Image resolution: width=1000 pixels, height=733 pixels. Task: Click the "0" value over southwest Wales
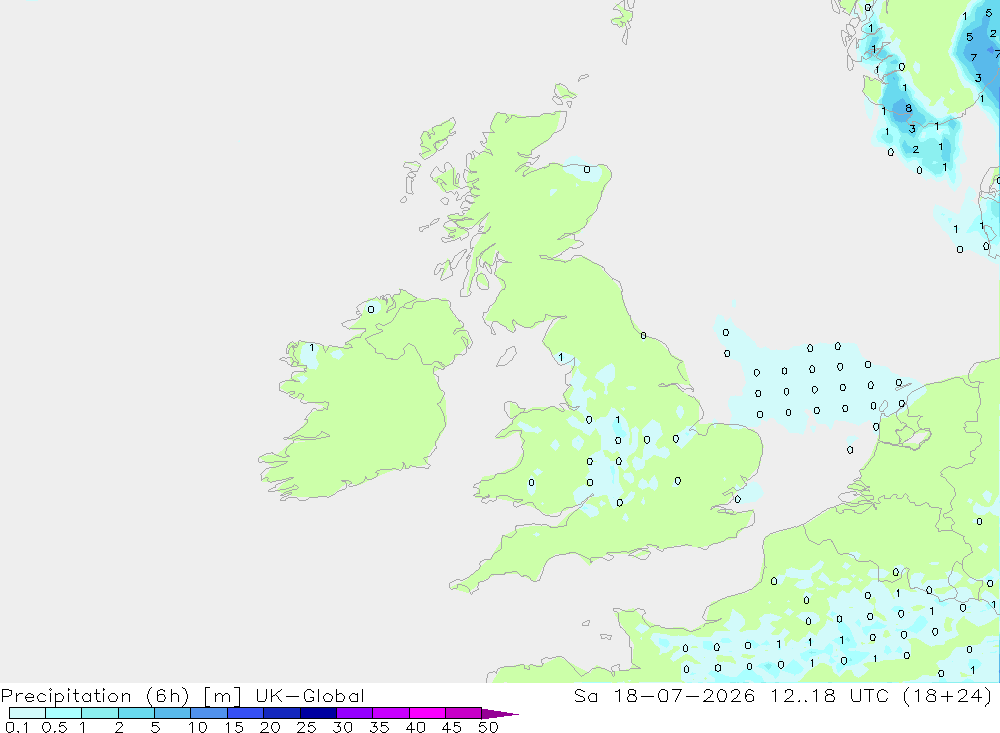tap(531, 483)
